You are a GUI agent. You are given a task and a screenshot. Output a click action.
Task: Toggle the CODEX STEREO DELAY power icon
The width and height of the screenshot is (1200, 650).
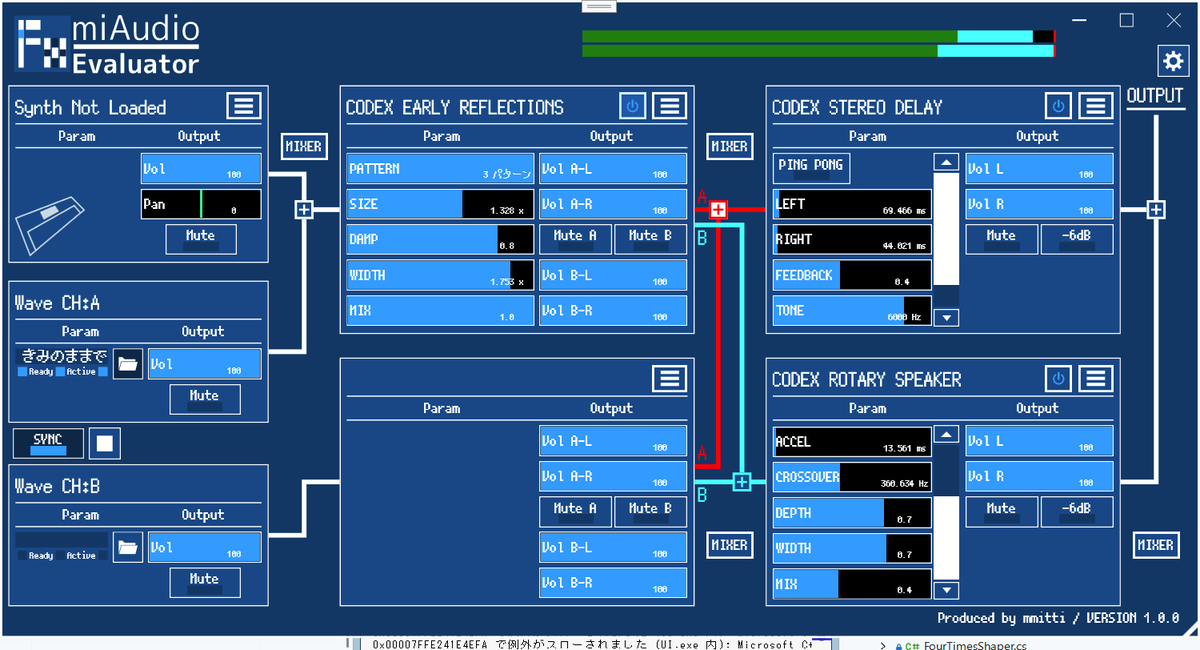point(1059,105)
